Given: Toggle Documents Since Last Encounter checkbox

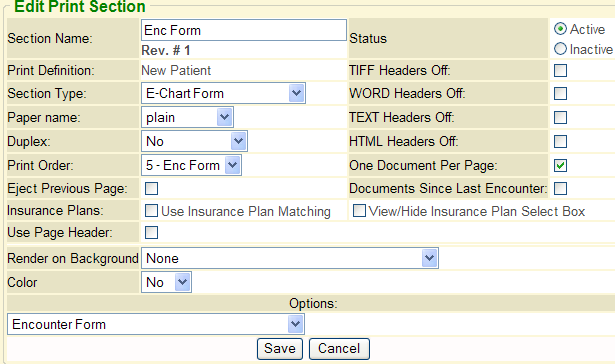Looking at the screenshot, I should tap(560, 189).
